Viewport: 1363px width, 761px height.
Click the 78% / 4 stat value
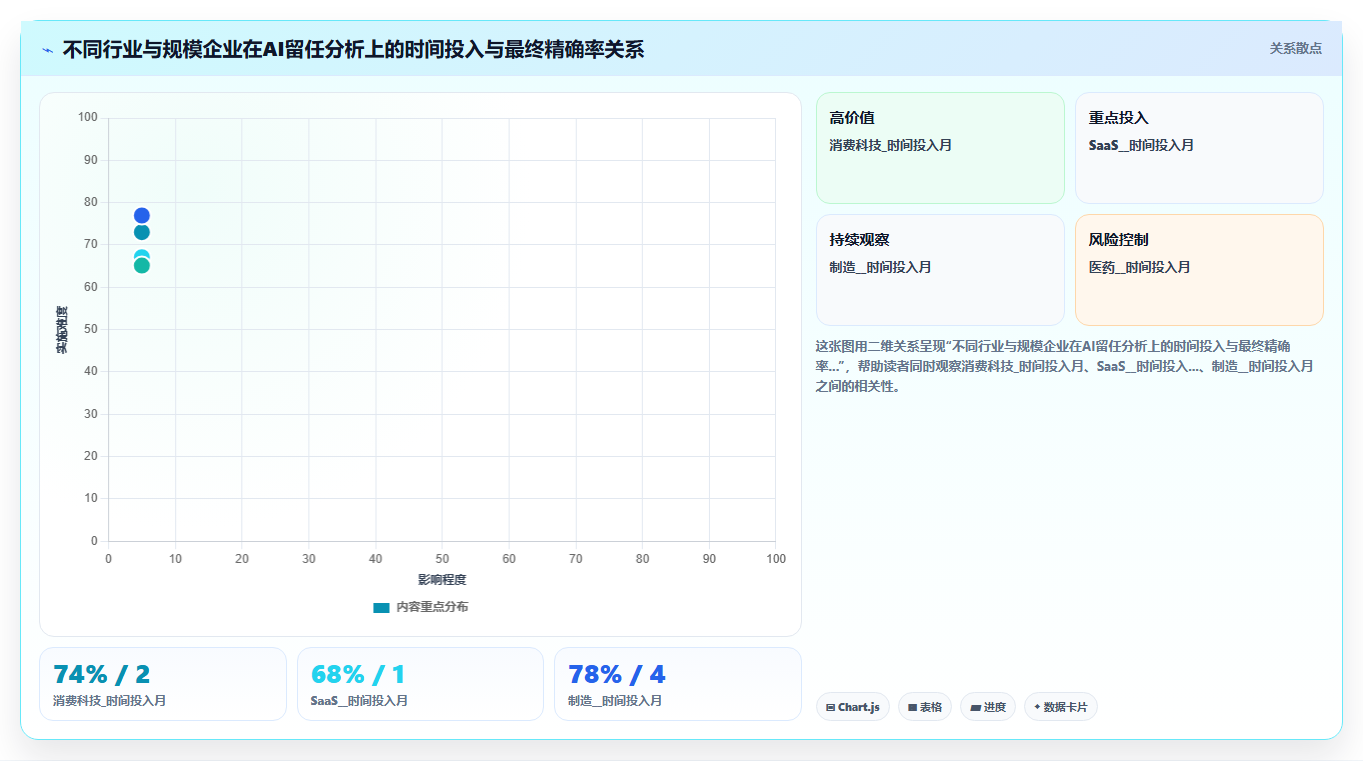[x=617, y=675]
